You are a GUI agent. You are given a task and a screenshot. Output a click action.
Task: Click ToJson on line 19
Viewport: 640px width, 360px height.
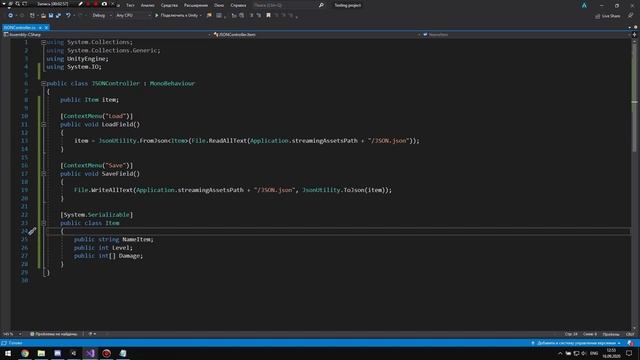(x=354, y=190)
